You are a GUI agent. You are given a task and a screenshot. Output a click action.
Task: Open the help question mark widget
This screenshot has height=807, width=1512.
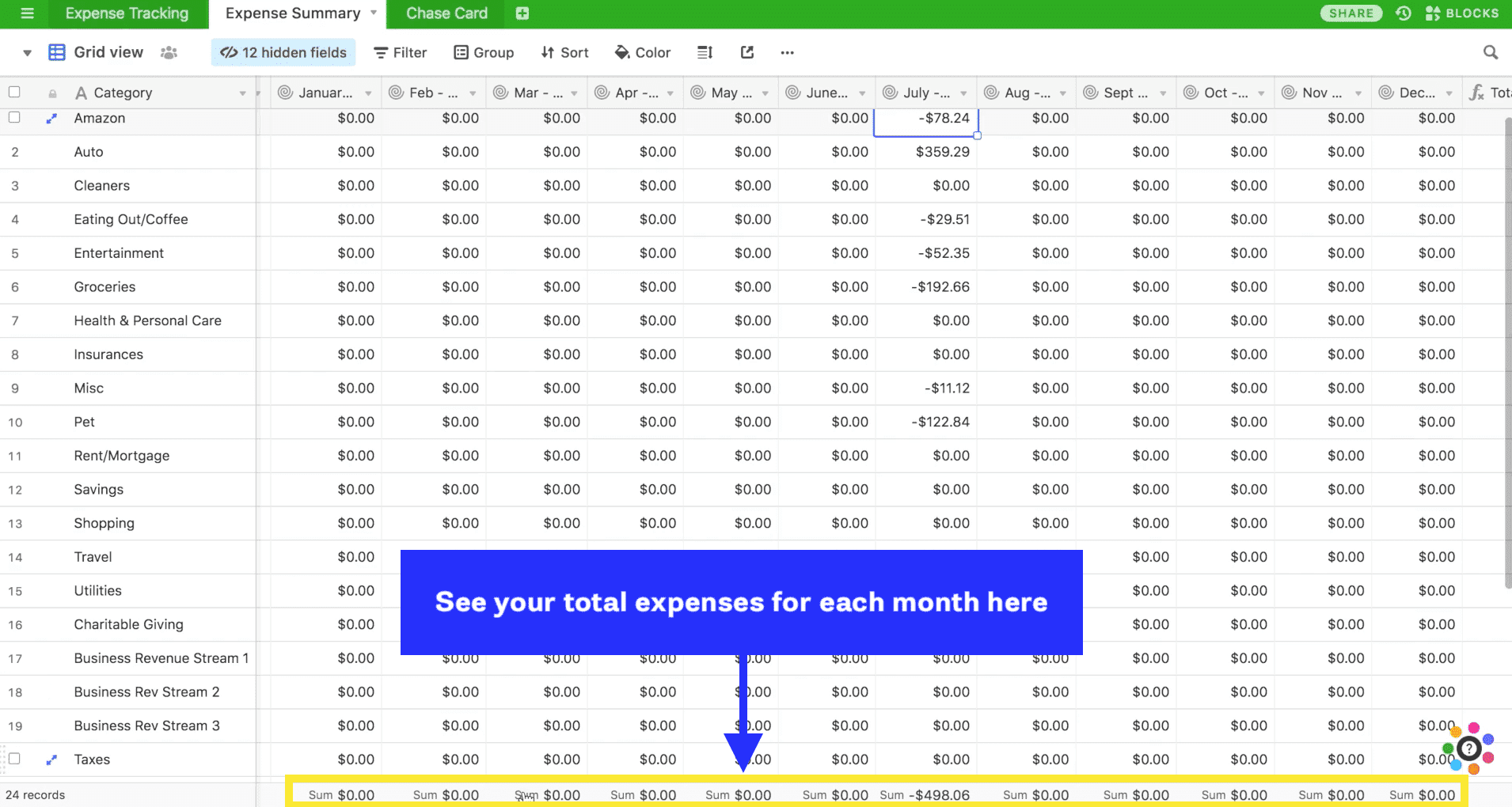(x=1469, y=748)
